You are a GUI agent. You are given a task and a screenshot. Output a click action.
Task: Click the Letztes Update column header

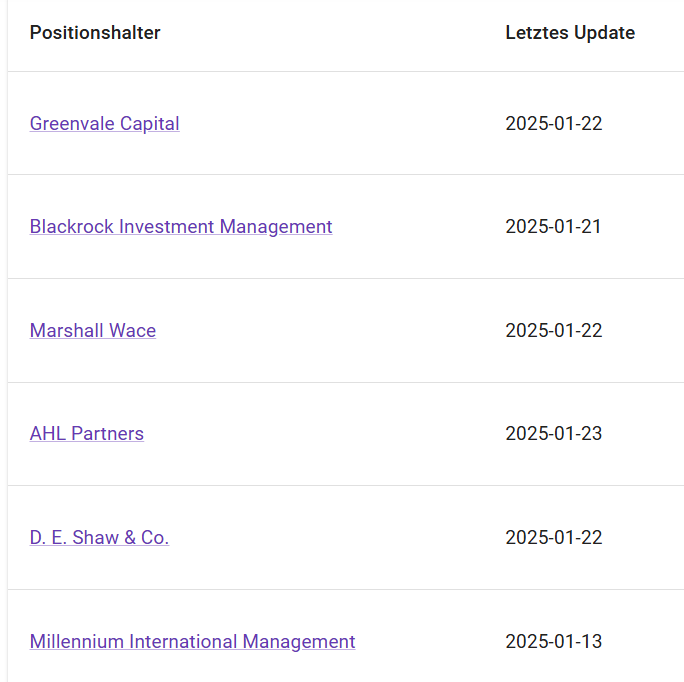pyautogui.click(x=569, y=33)
